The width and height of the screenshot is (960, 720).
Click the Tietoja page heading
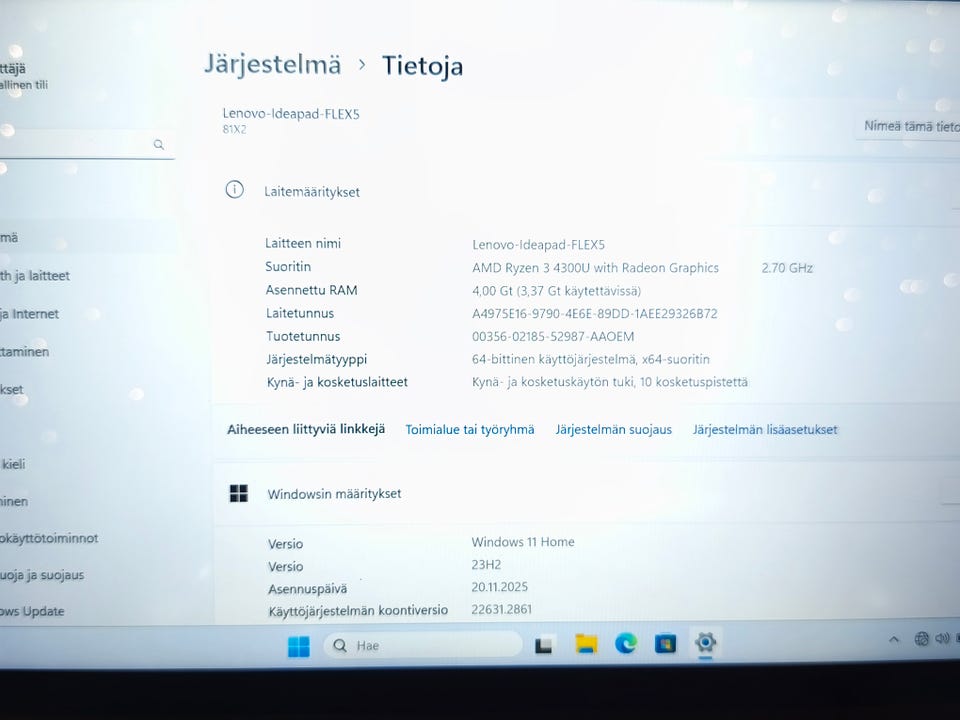[422, 66]
